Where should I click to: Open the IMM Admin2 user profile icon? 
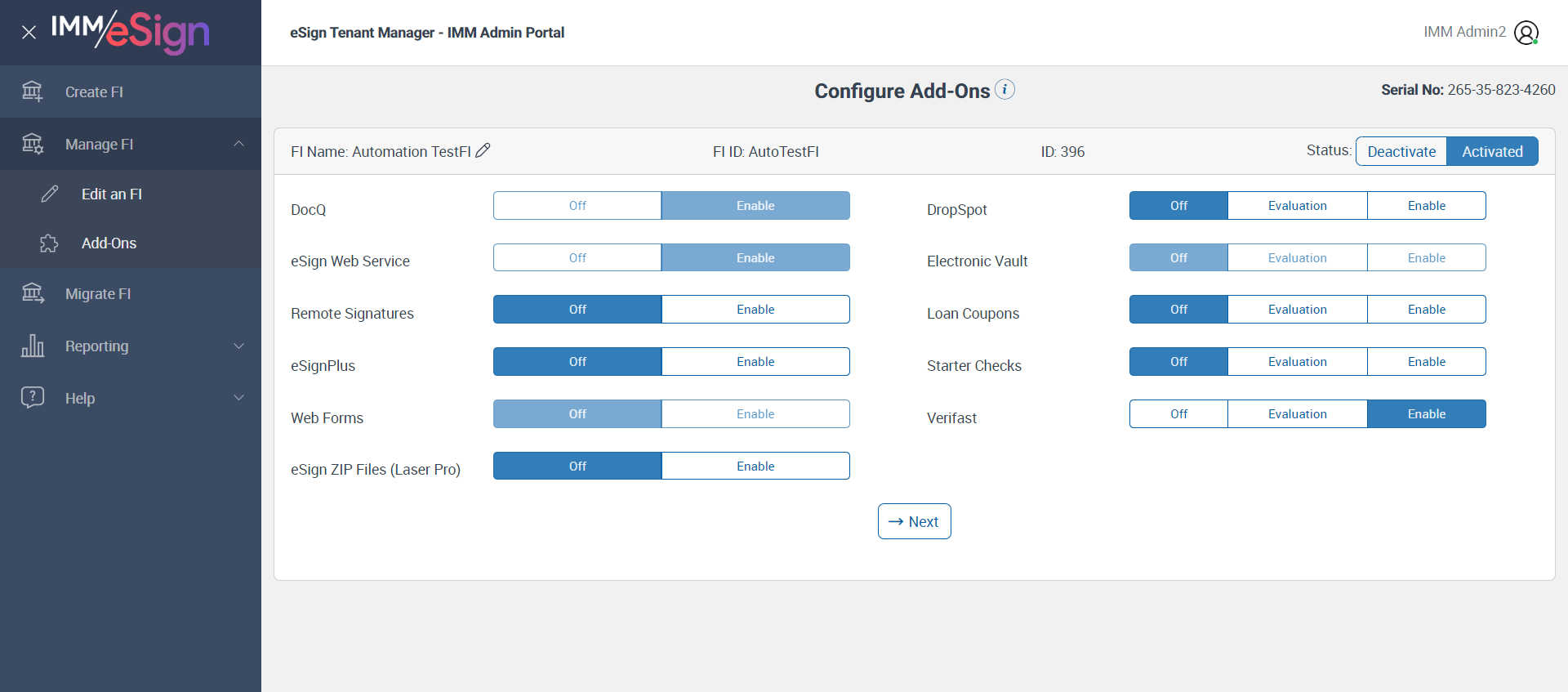pos(1526,33)
